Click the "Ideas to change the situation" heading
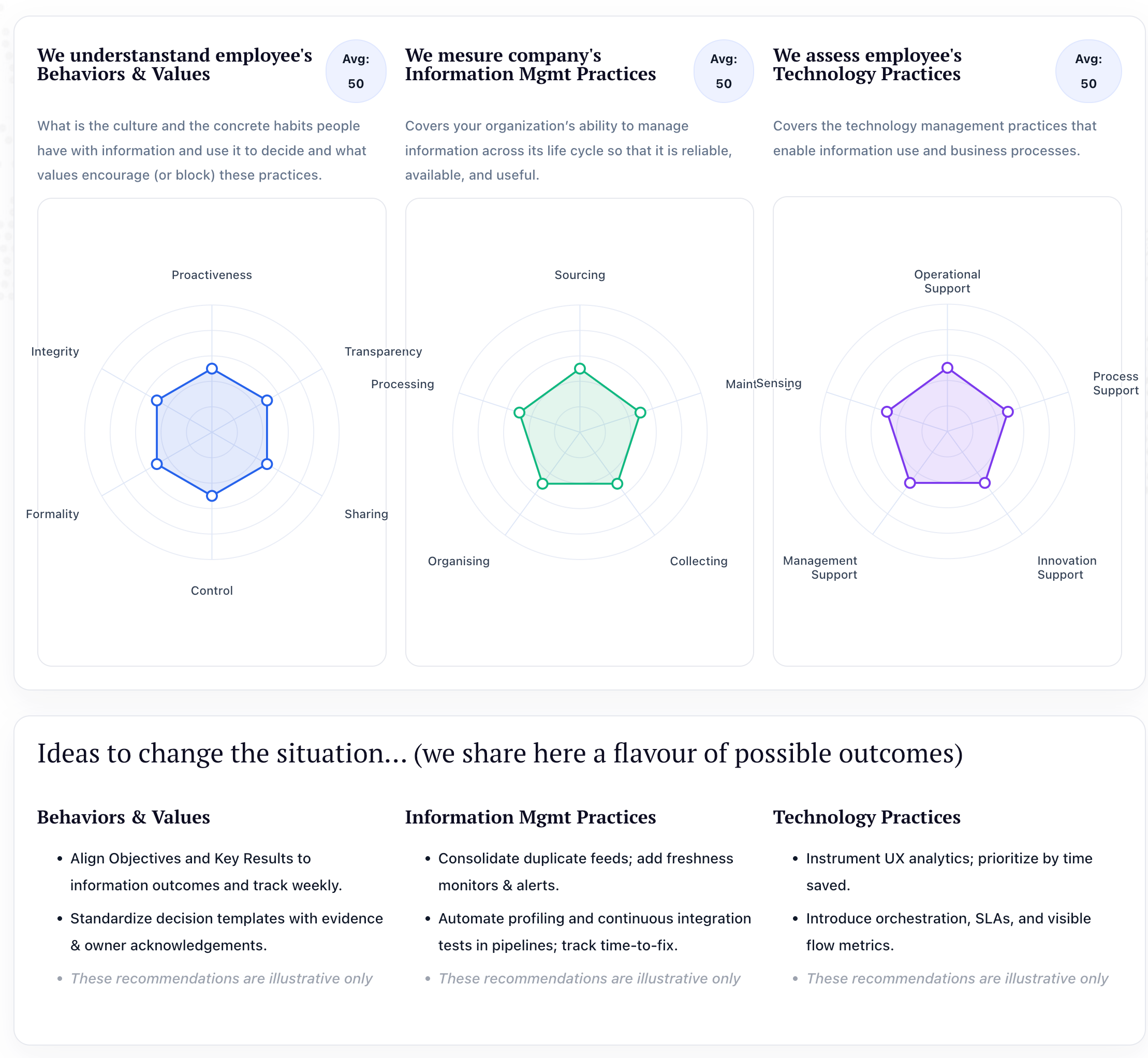The width and height of the screenshot is (1148, 1058). pyautogui.click(x=499, y=753)
